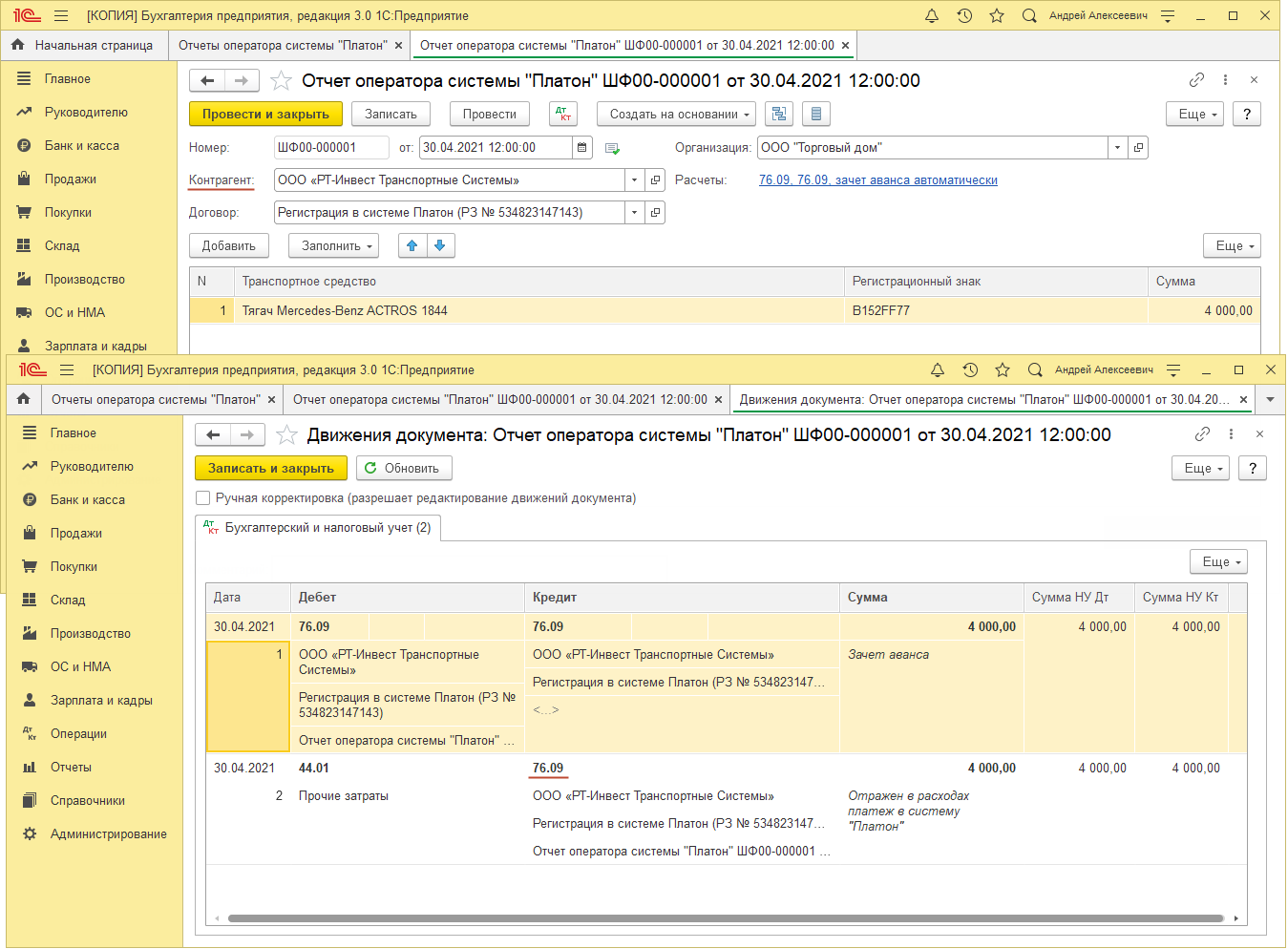Open Еще menu above vehicle table

pyautogui.click(x=1232, y=245)
